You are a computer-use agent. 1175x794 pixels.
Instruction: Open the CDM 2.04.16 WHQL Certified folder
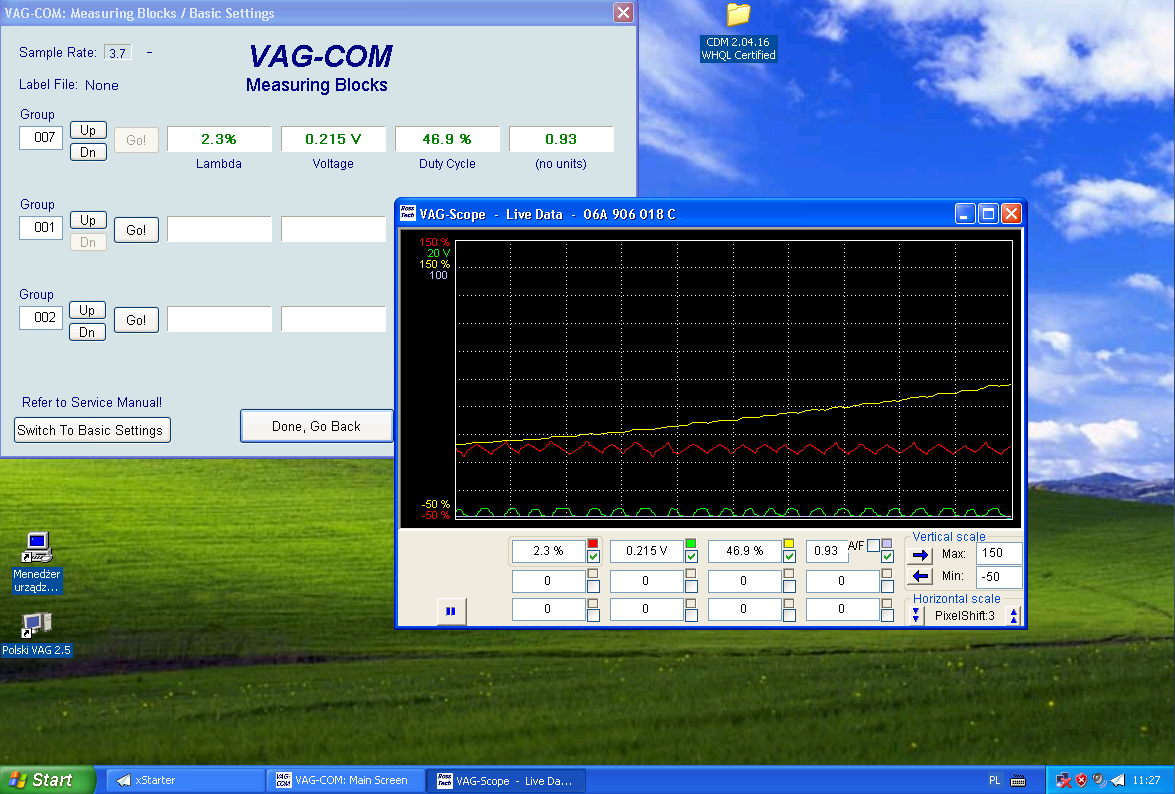click(738, 32)
